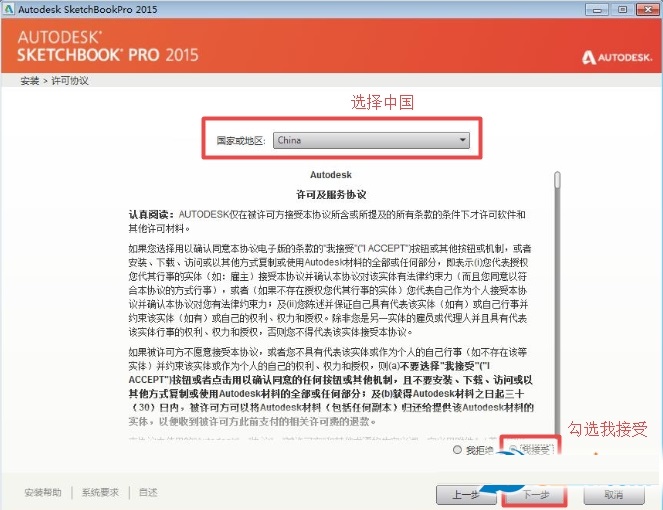
Task: Open the 自述 readme link
Action: click(x=148, y=492)
